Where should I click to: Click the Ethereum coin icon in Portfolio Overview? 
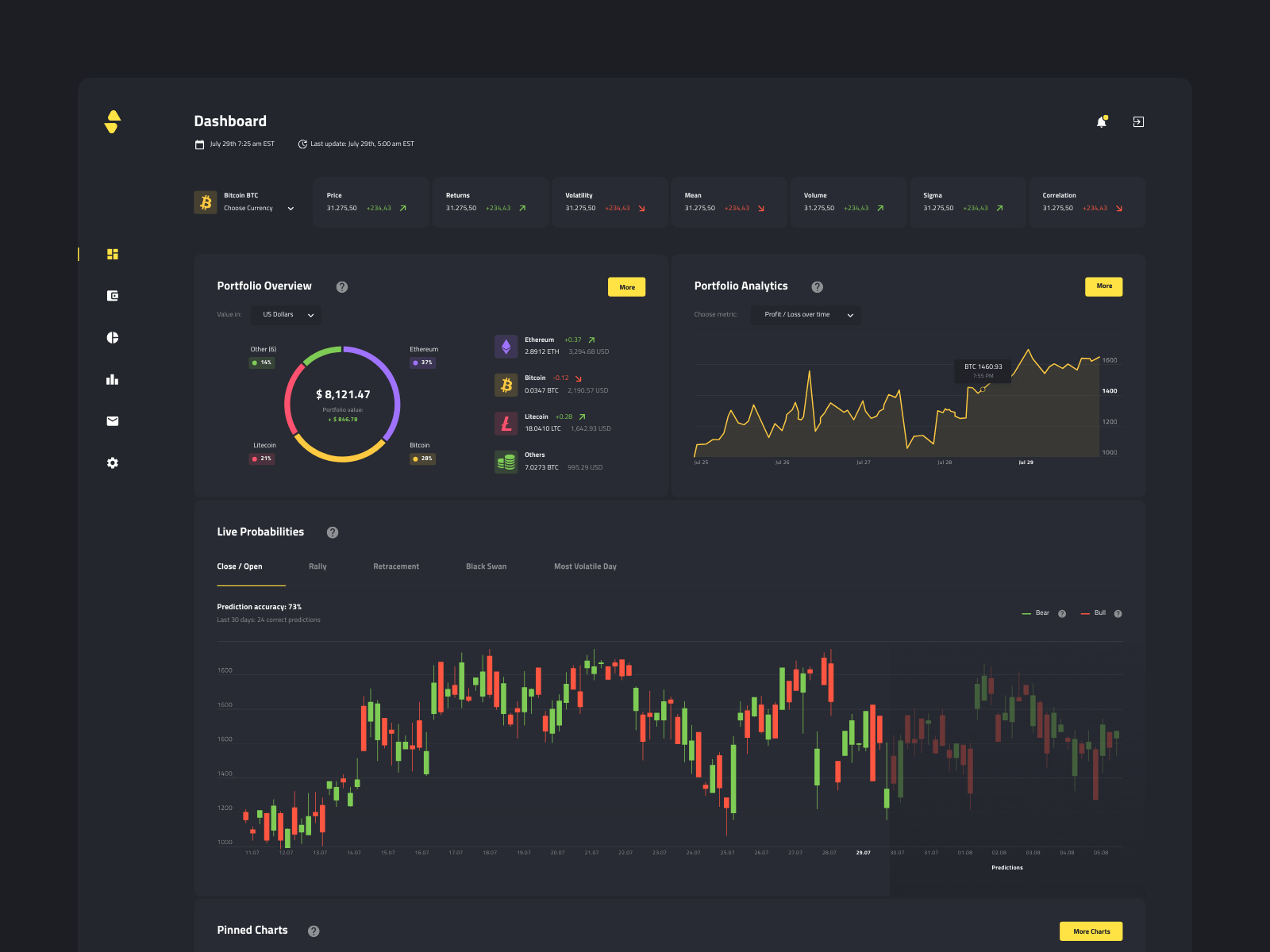506,346
